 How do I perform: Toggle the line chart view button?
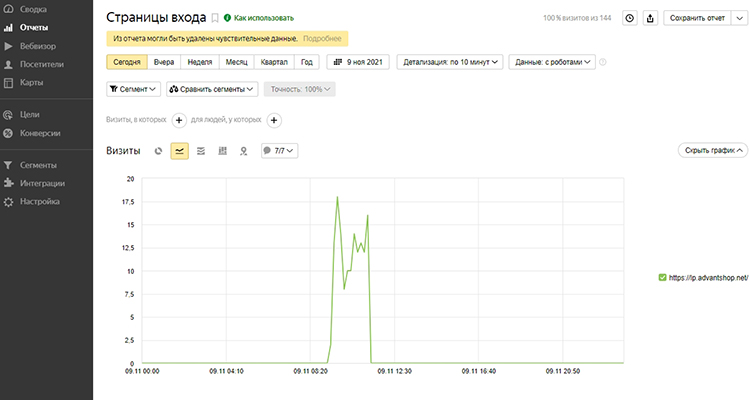[x=179, y=151]
